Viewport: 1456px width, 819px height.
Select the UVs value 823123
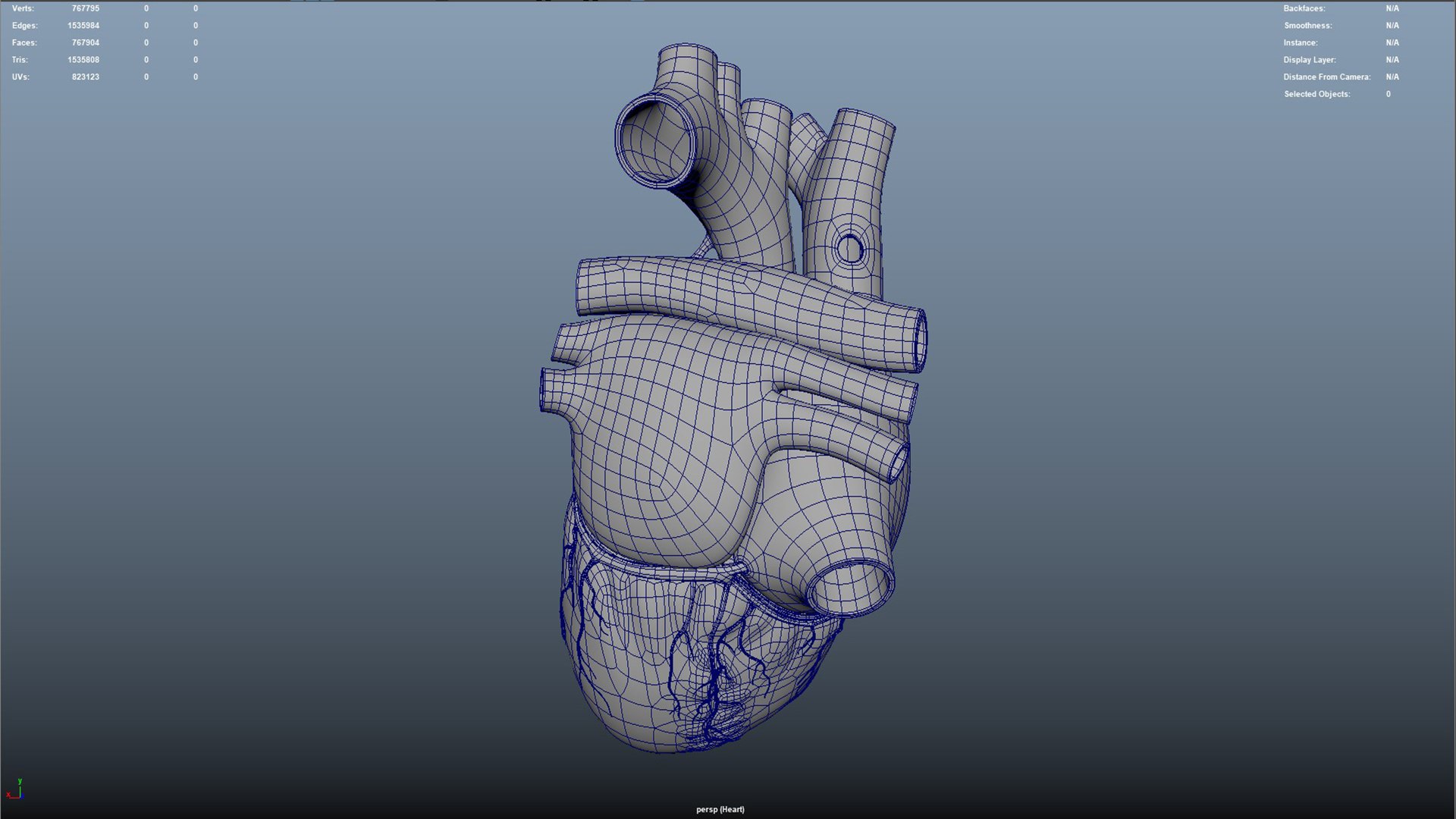pyautogui.click(x=86, y=77)
